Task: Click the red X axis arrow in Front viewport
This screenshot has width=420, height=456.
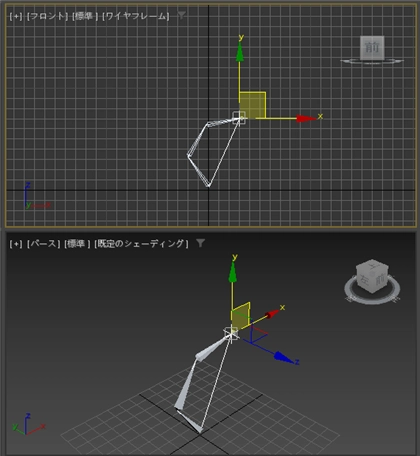Action: (x=306, y=118)
